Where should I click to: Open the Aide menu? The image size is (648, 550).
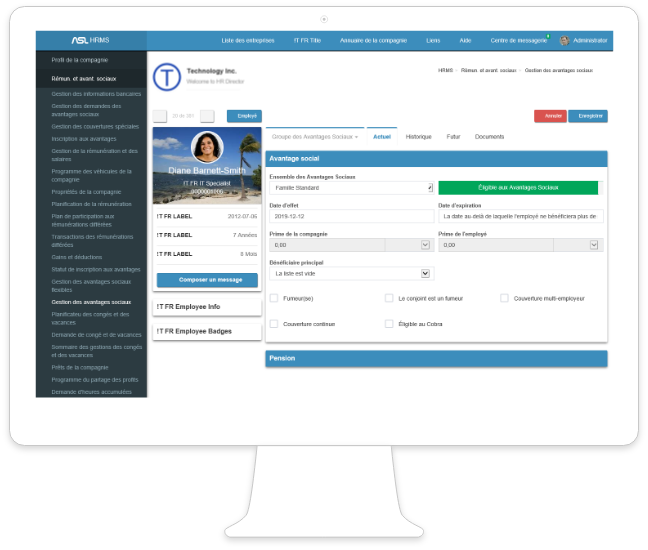(x=465, y=40)
